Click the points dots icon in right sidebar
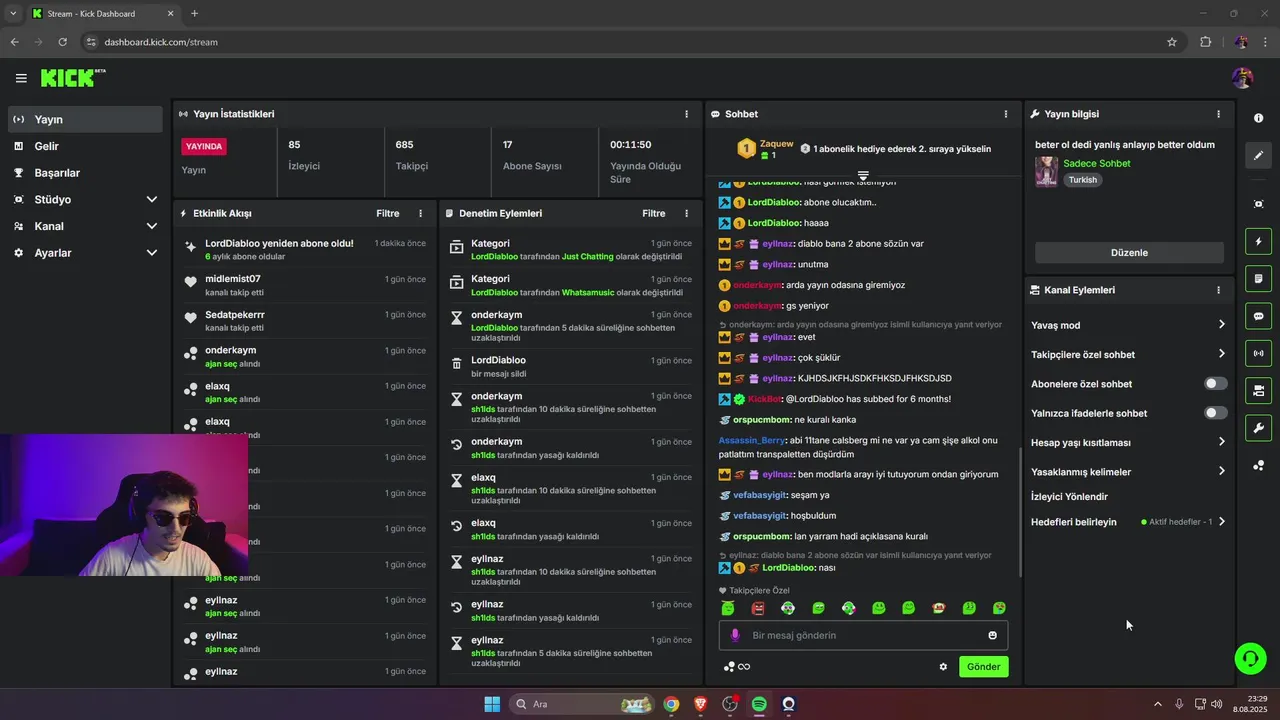The height and width of the screenshot is (720, 1280). tap(1258, 466)
